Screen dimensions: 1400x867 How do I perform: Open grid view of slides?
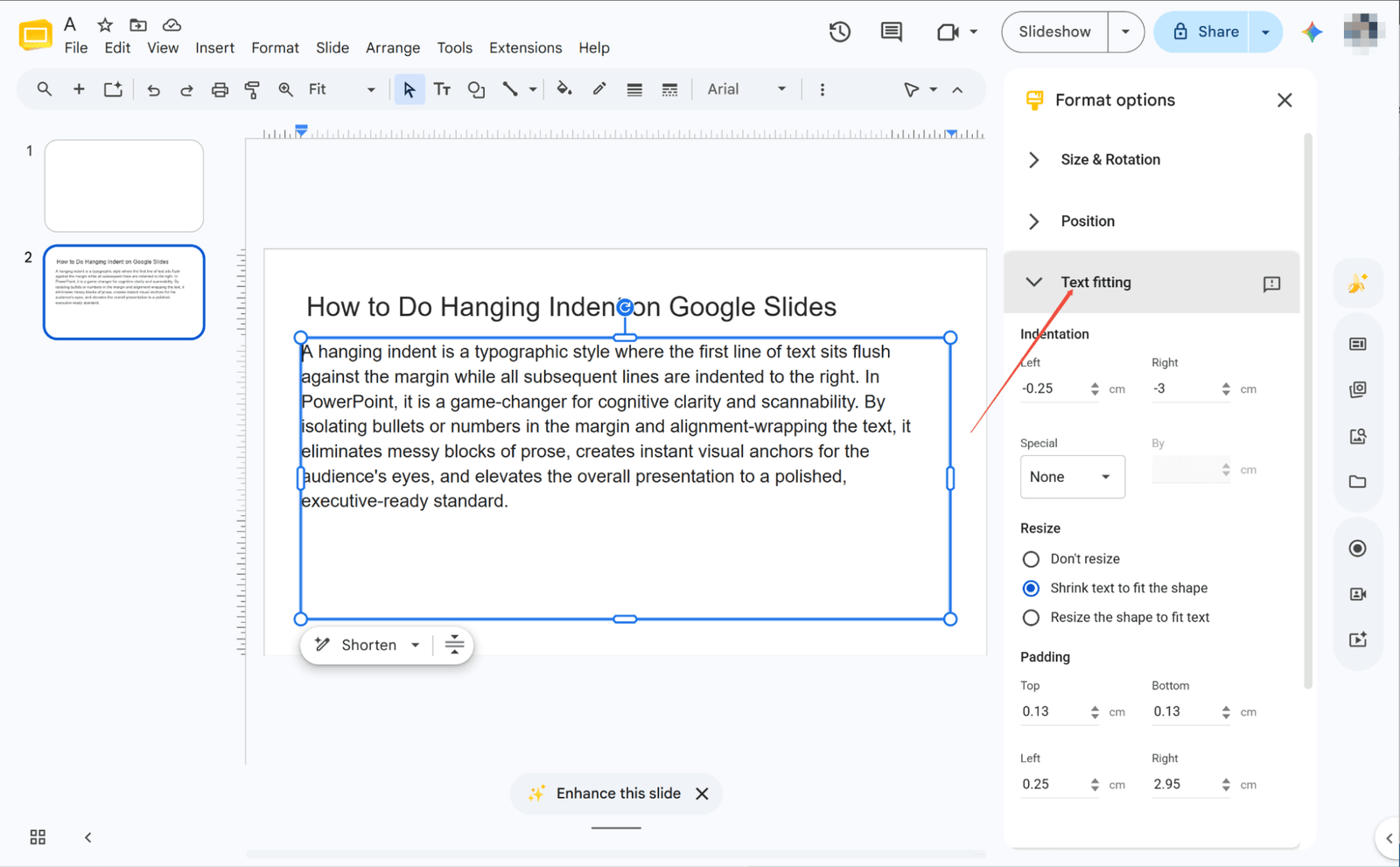[38, 837]
